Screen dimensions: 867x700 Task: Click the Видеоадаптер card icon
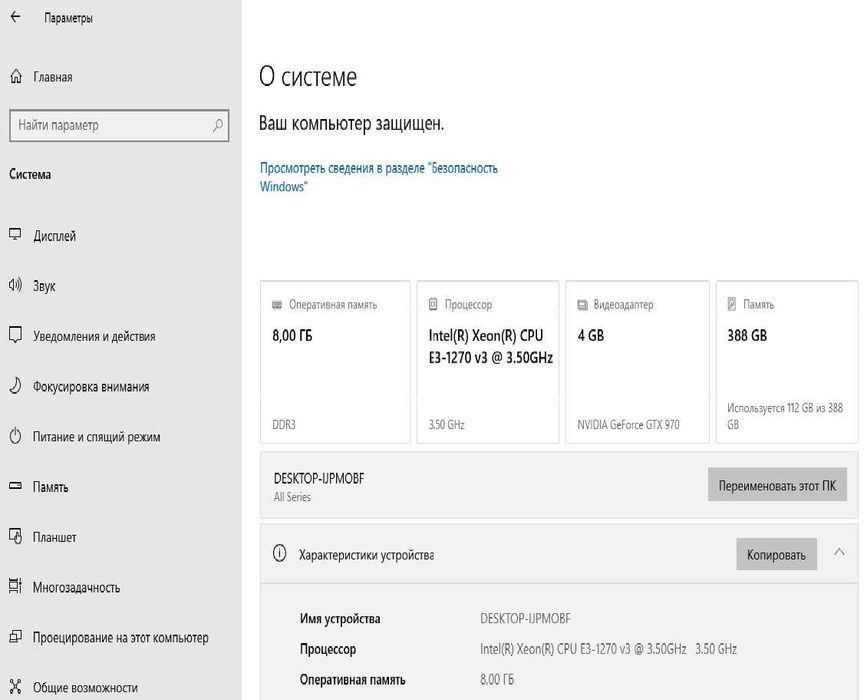point(582,305)
